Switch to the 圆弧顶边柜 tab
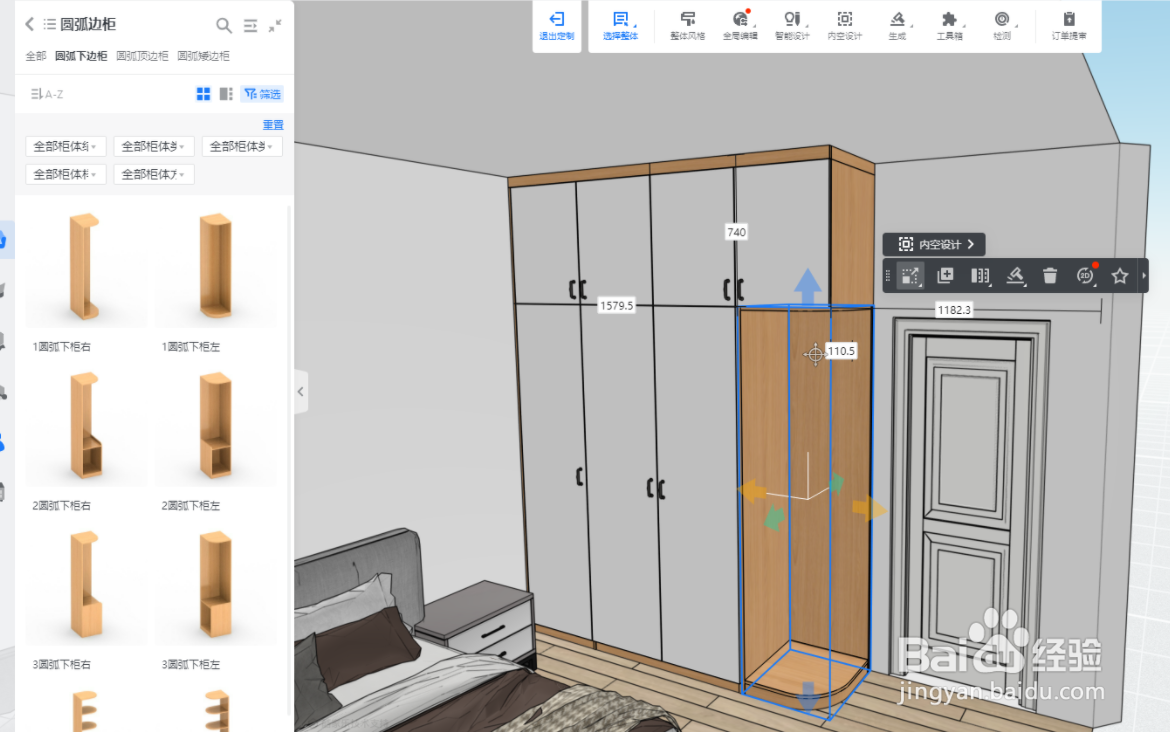1170x732 pixels. point(142,56)
